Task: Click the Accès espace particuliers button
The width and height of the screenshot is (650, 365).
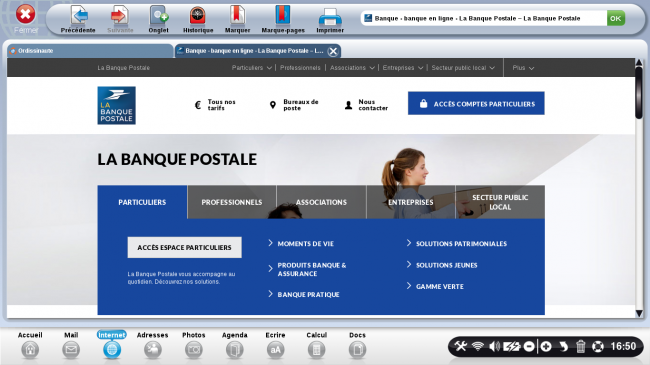Action: click(184, 248)
